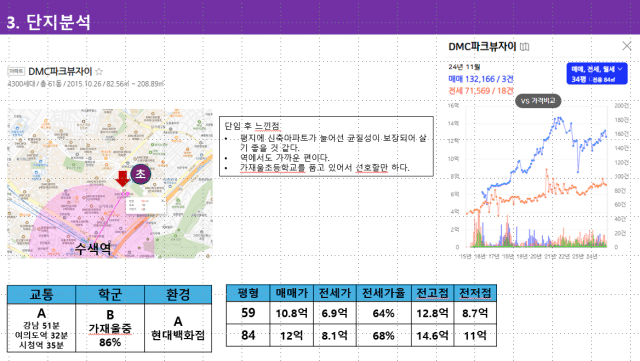Screen dimensions: 640x361
Task: Click the small info popup on the map
Action: pyautogui.click(x=145, y=205)
